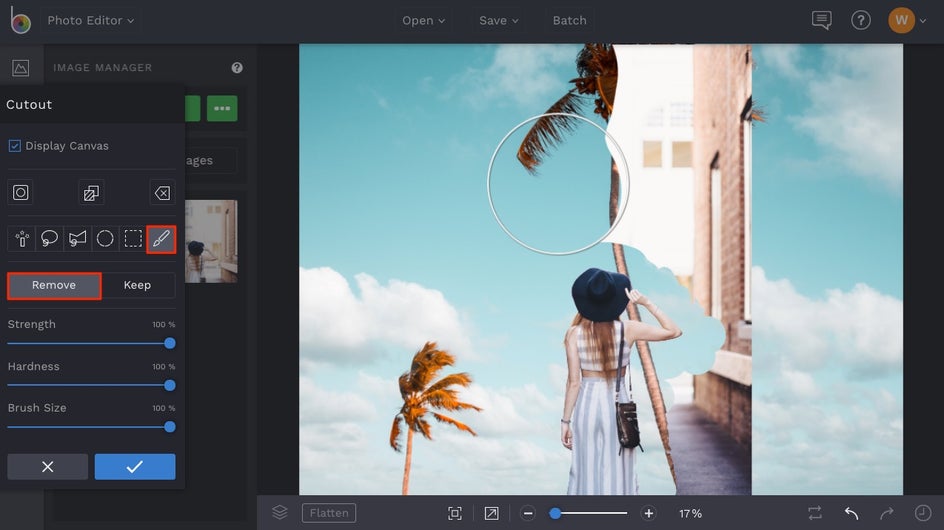Expand the Save menu
This screenshot has height=530, width=944.
(499, 20)
